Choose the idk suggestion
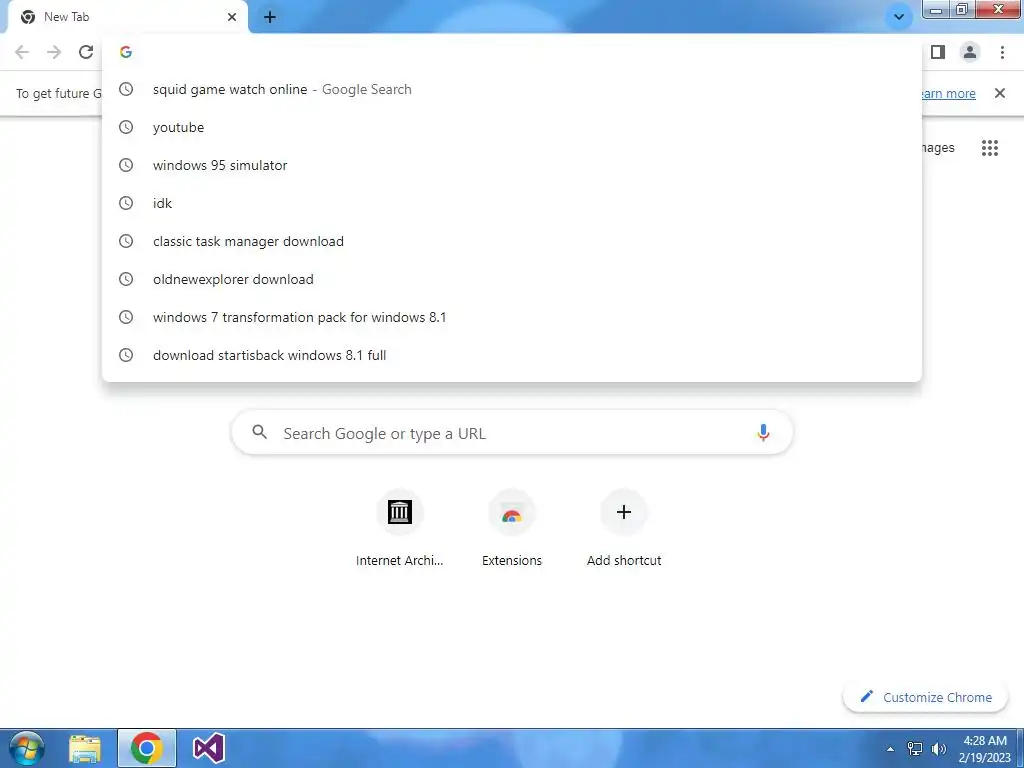Viewport: 1024px width, 768px height. (x=512, y=203)
